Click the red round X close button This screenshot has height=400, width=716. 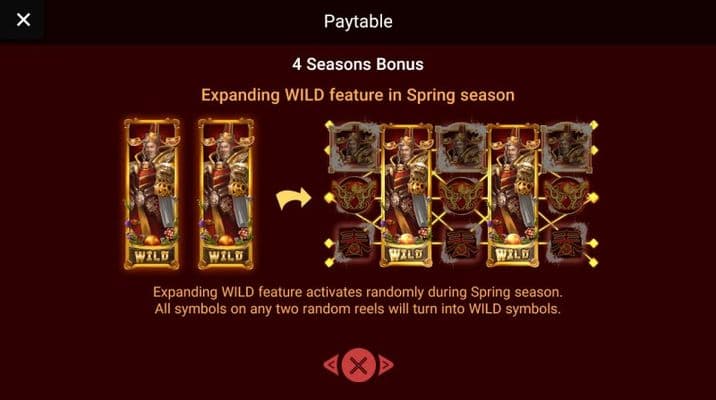coord(358,365)
